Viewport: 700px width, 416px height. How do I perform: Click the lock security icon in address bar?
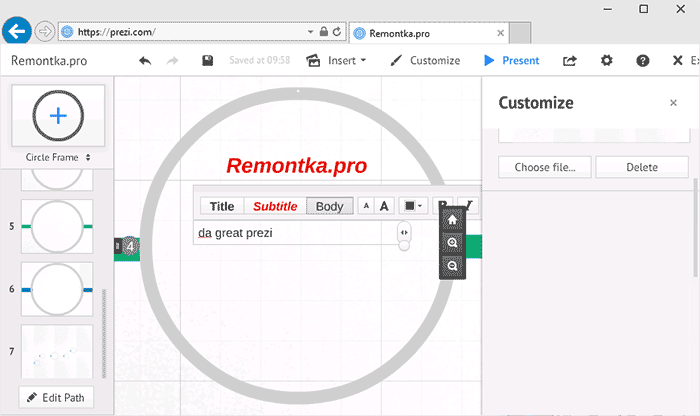pyautogui.click(x=324, y=31)
